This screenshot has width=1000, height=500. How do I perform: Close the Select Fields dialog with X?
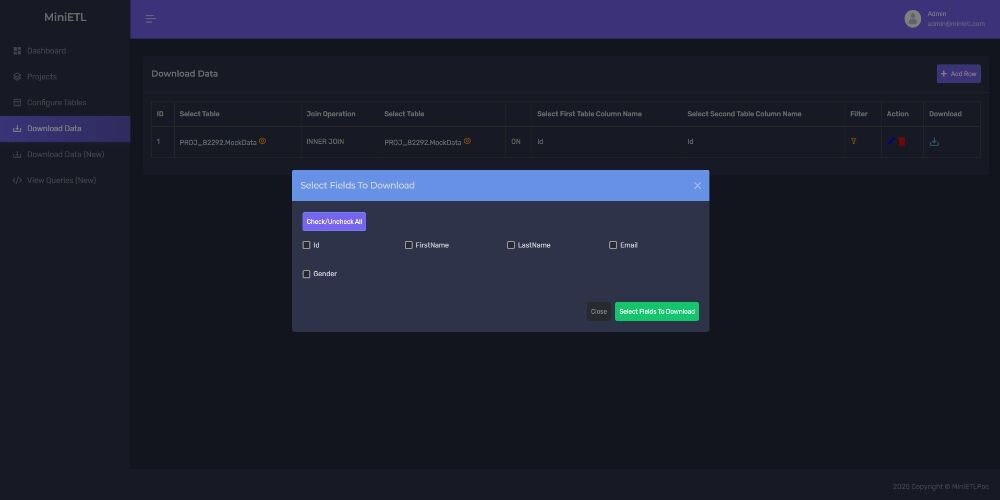click(697, 186)
